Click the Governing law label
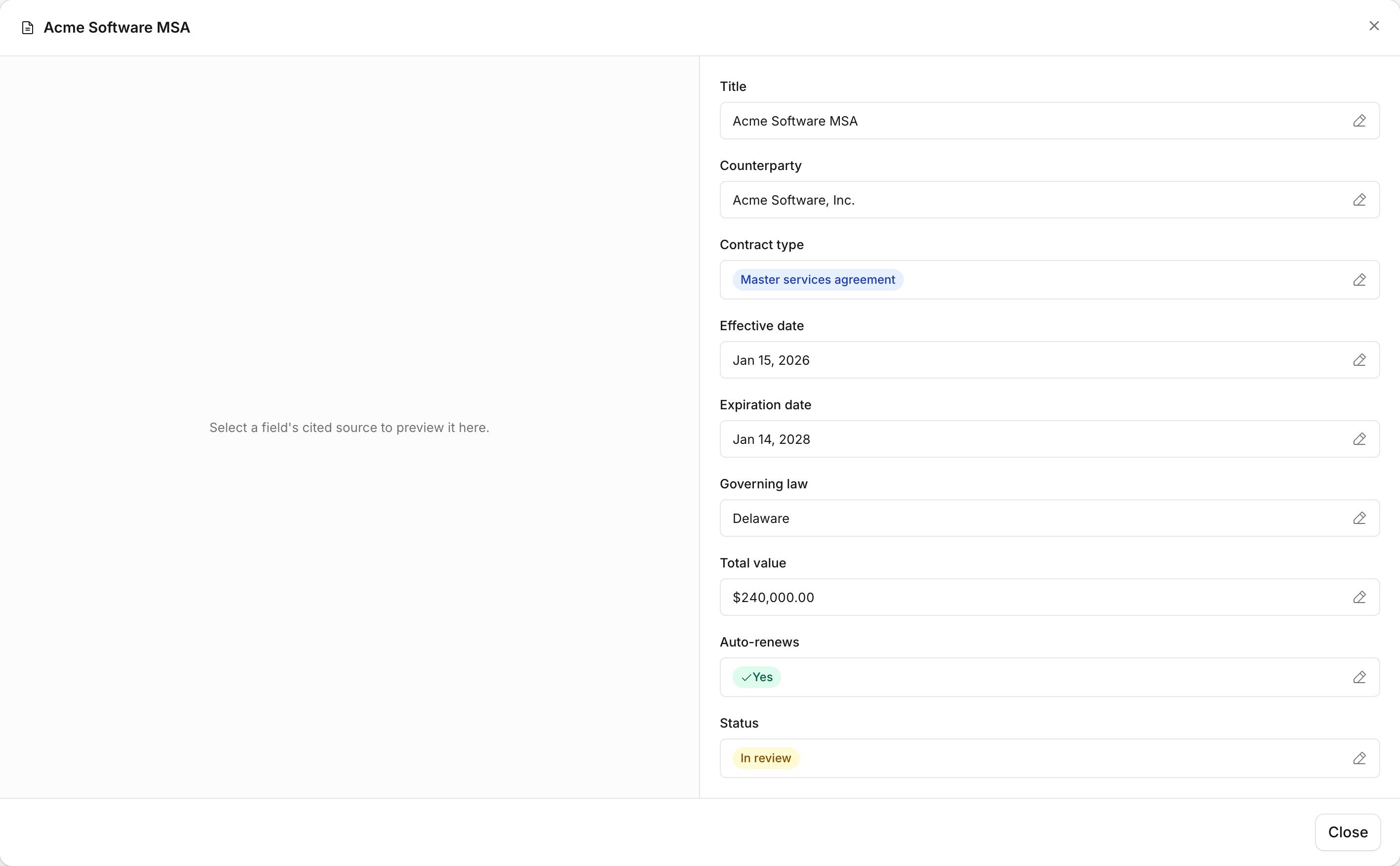This screenshot has width=1400, height=866. pos(764,484)
